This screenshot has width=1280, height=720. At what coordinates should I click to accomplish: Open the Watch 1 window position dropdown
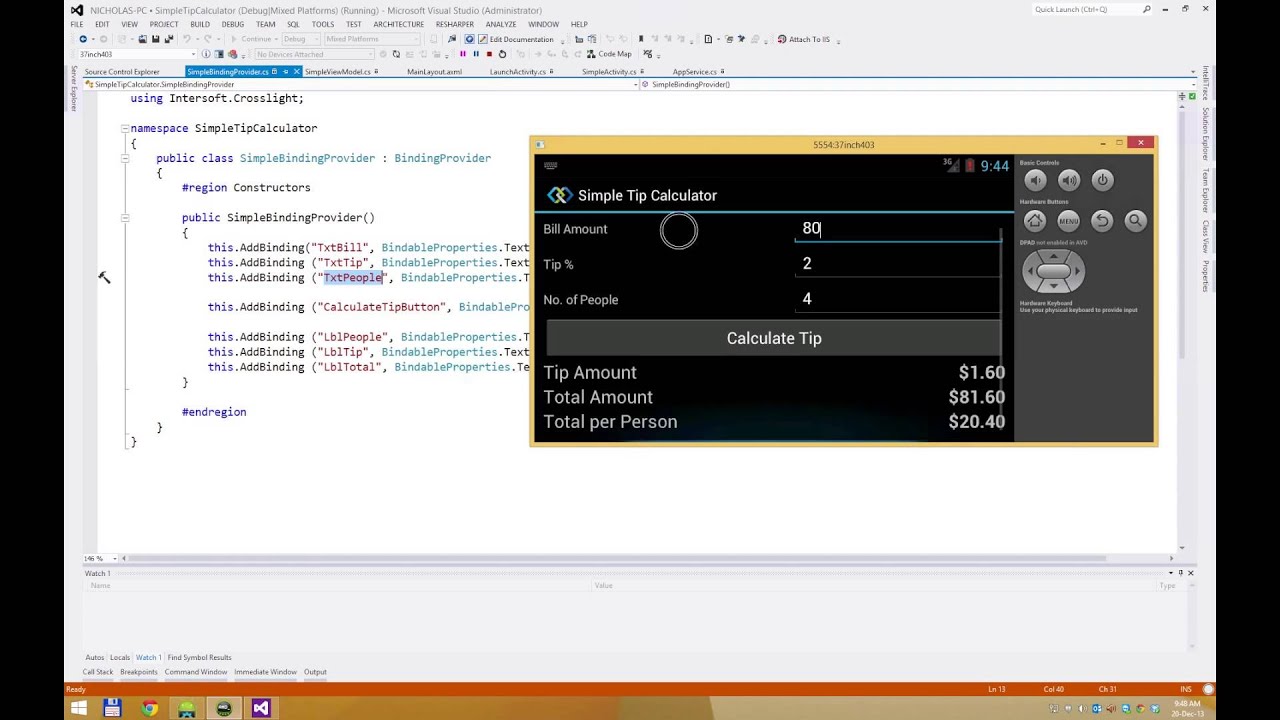click(1170, 573)
